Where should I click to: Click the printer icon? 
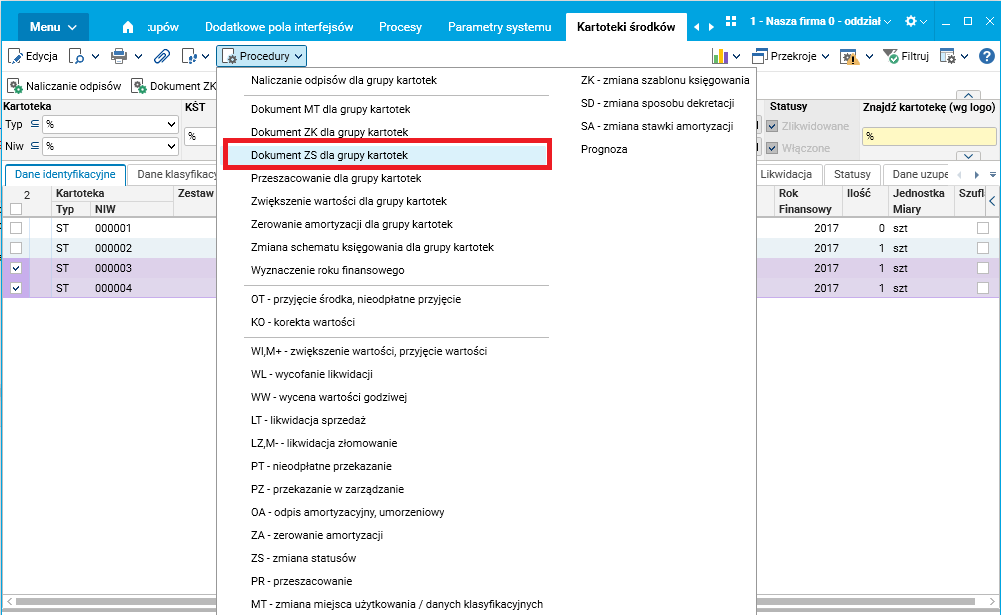[x=119, y=56]
